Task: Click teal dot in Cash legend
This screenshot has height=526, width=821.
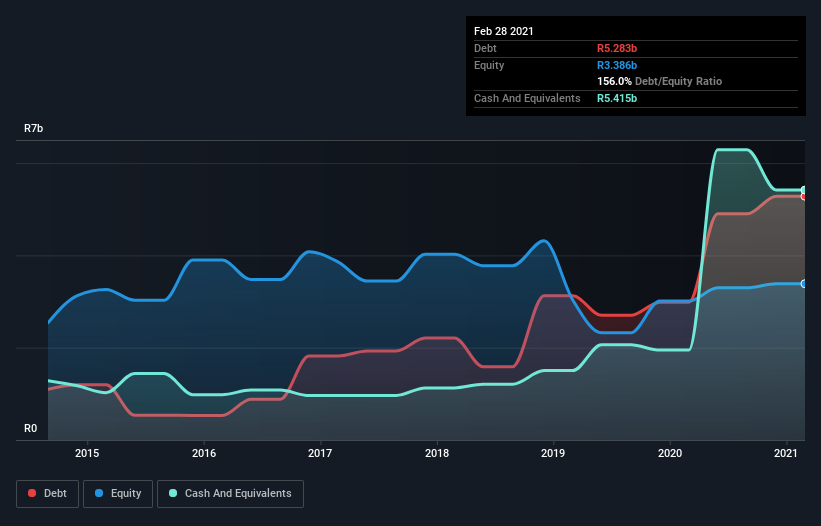Action: click(x=173, y=493)
